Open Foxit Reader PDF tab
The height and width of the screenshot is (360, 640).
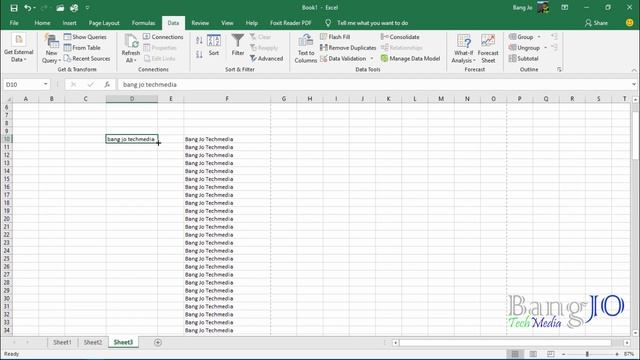(x=291, y=23)
